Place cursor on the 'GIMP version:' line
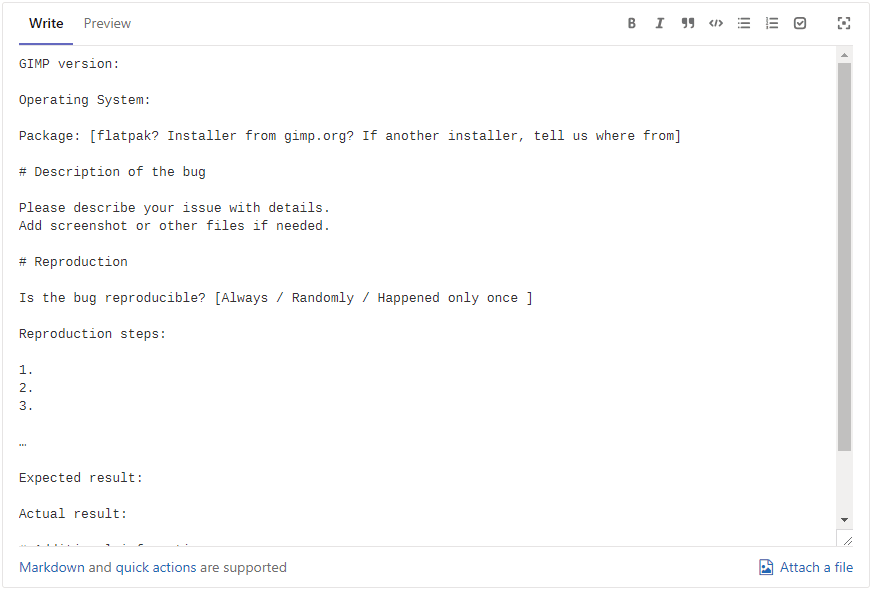The height and width of the screenshot is (590, 872). click(x=70, y=64)
